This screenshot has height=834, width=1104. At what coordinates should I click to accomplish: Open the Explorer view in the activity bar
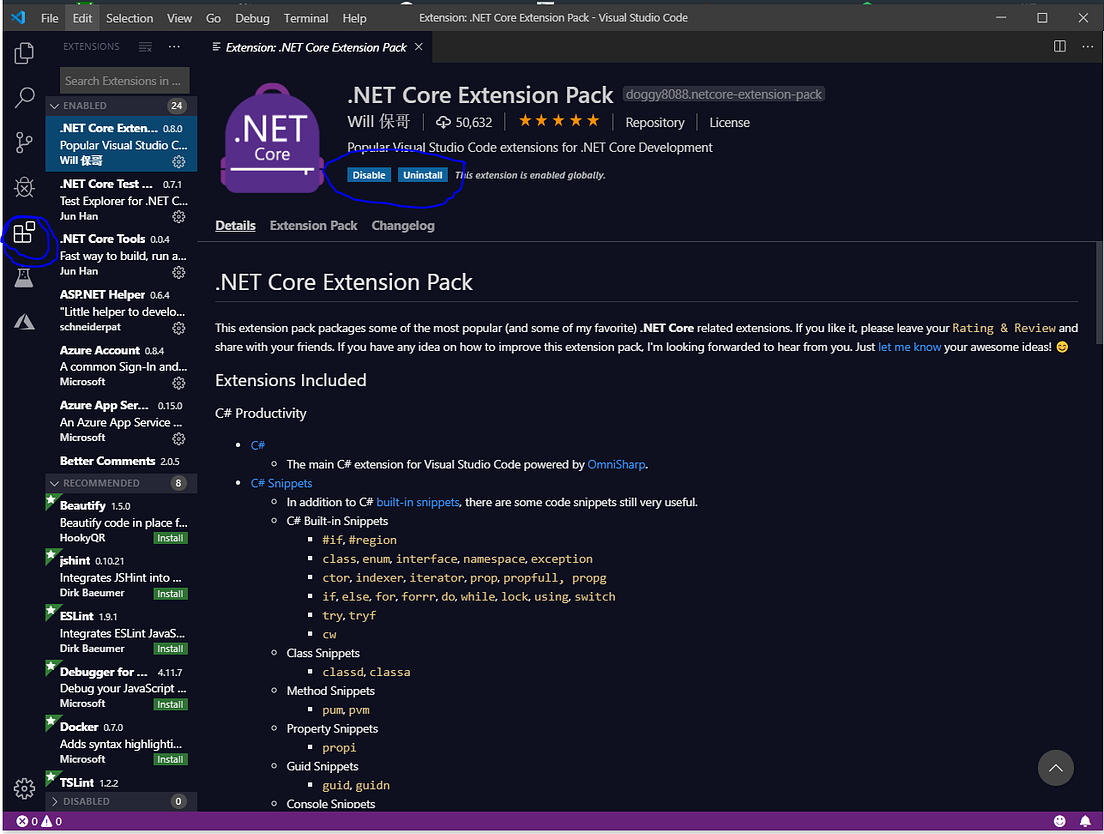tap(24, 53)
